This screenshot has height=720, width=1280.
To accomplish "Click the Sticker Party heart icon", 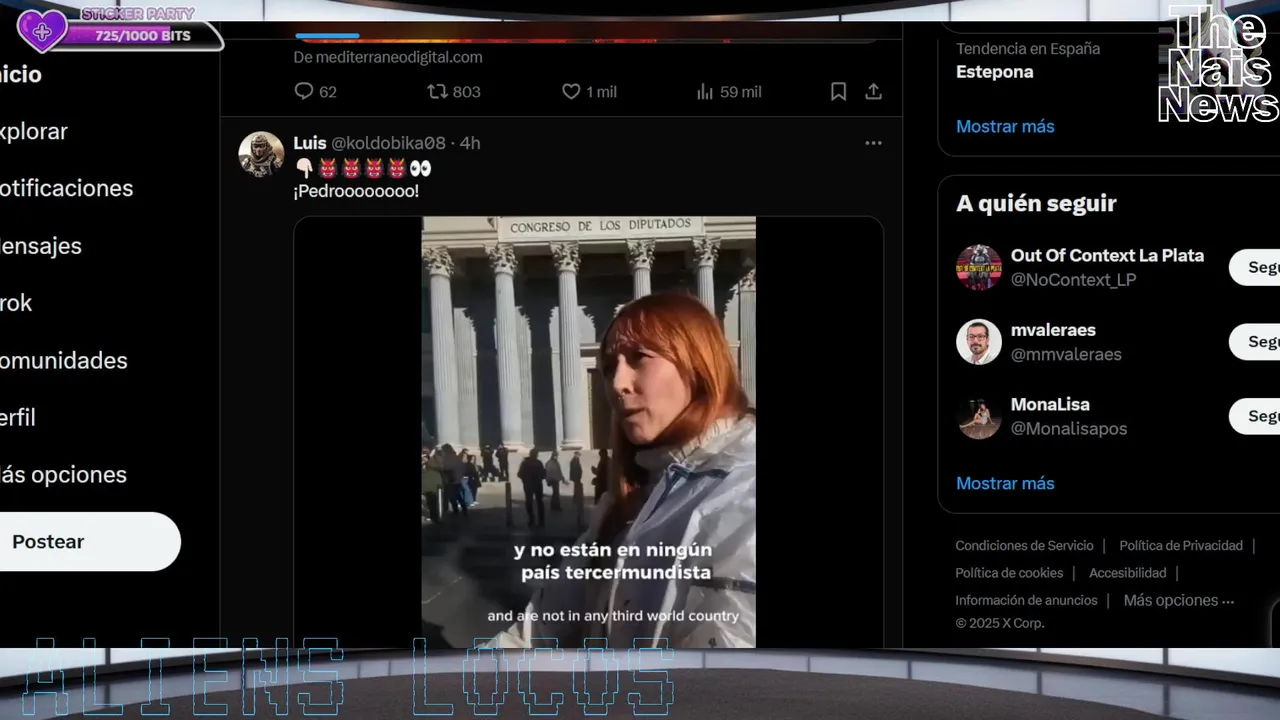I will (42, 31).
